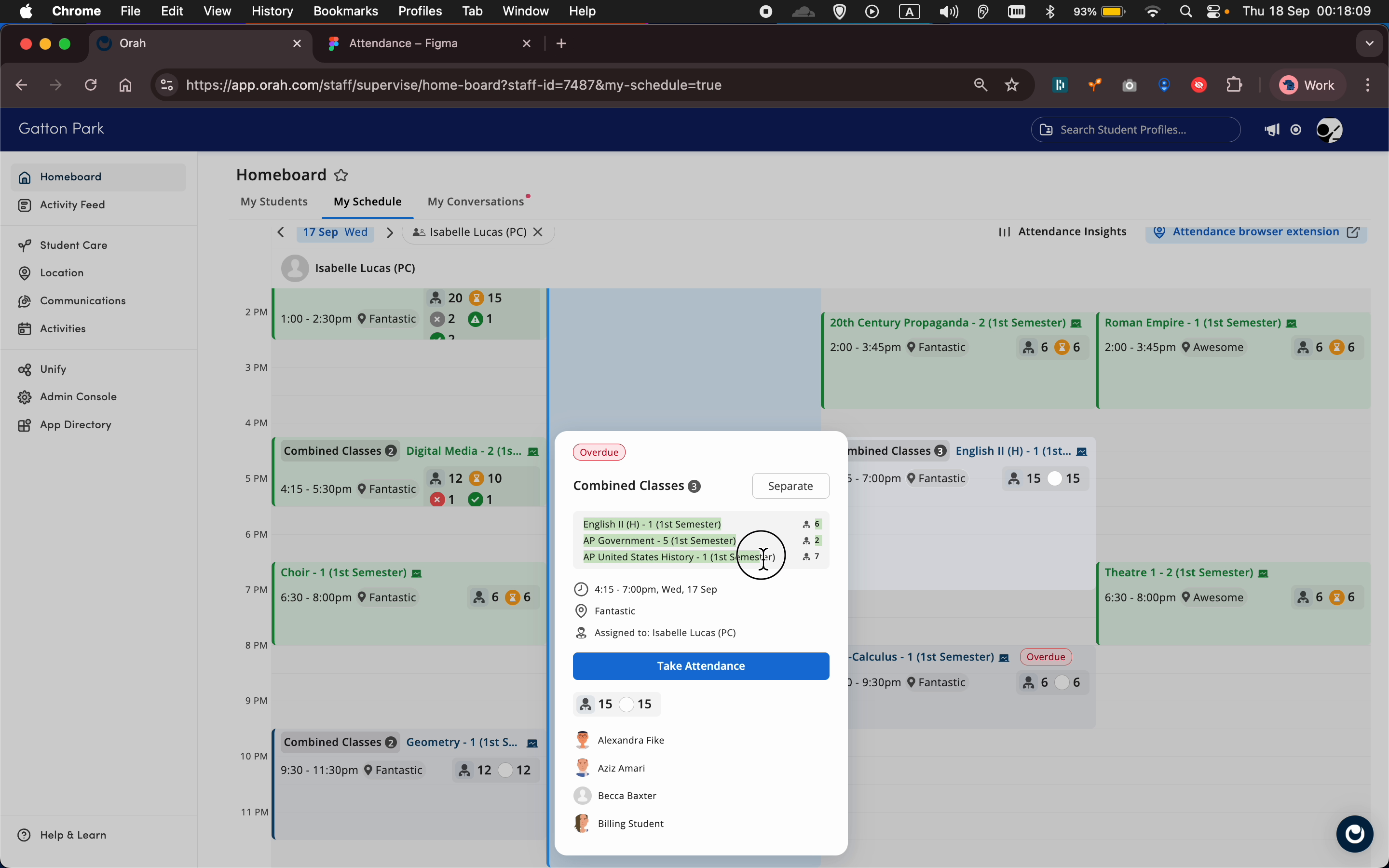
Task: Open your profile avatar menu
Action: pyautogui.click(x=1330, y=130)
